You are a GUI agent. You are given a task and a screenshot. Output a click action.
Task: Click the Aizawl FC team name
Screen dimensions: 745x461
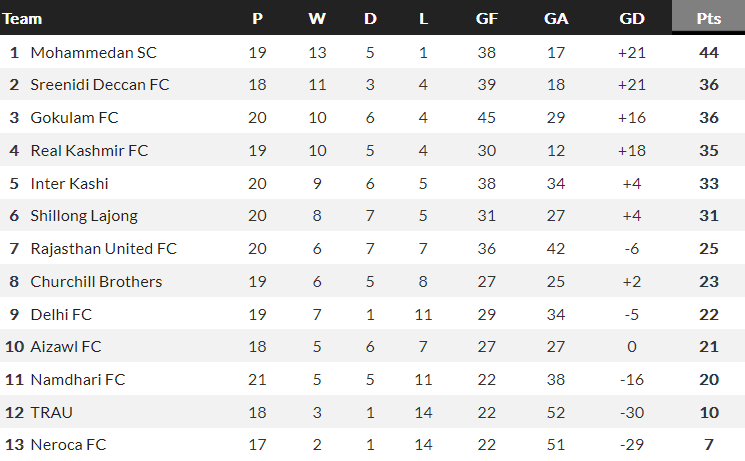point(66,347)
